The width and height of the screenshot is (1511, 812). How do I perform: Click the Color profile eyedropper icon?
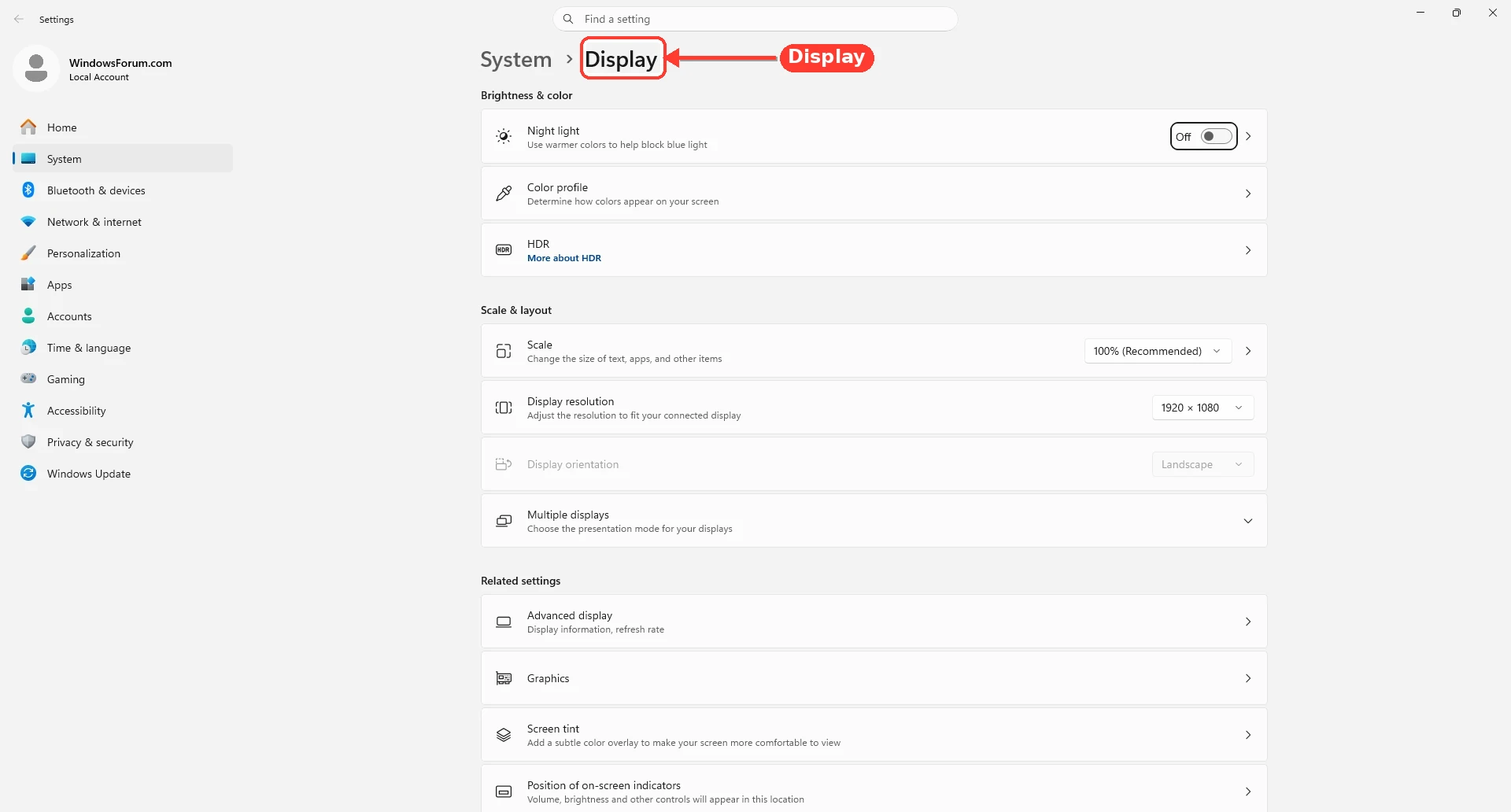tap(504, 193)
